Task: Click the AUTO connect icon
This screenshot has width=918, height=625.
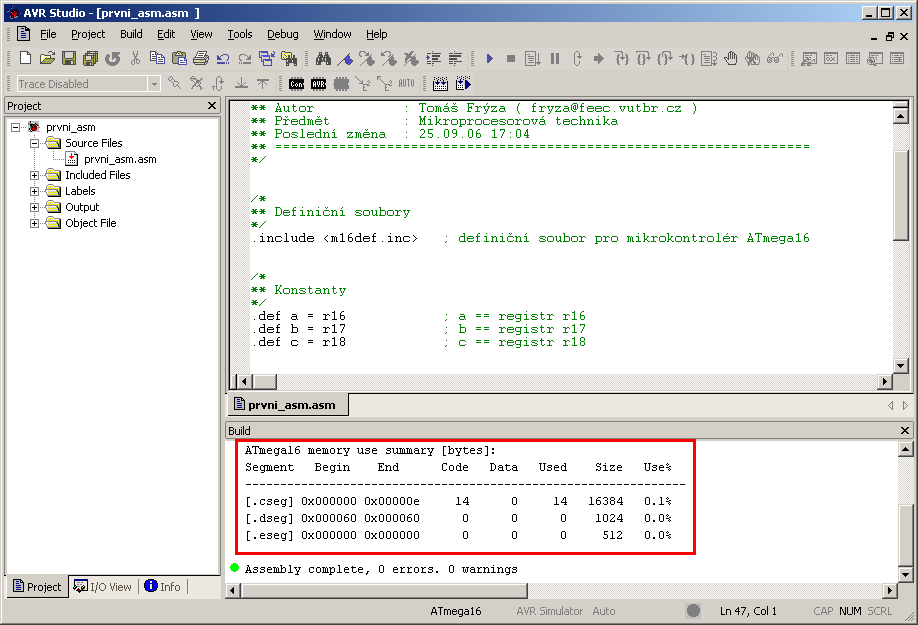Action: [x=406, y=84]
